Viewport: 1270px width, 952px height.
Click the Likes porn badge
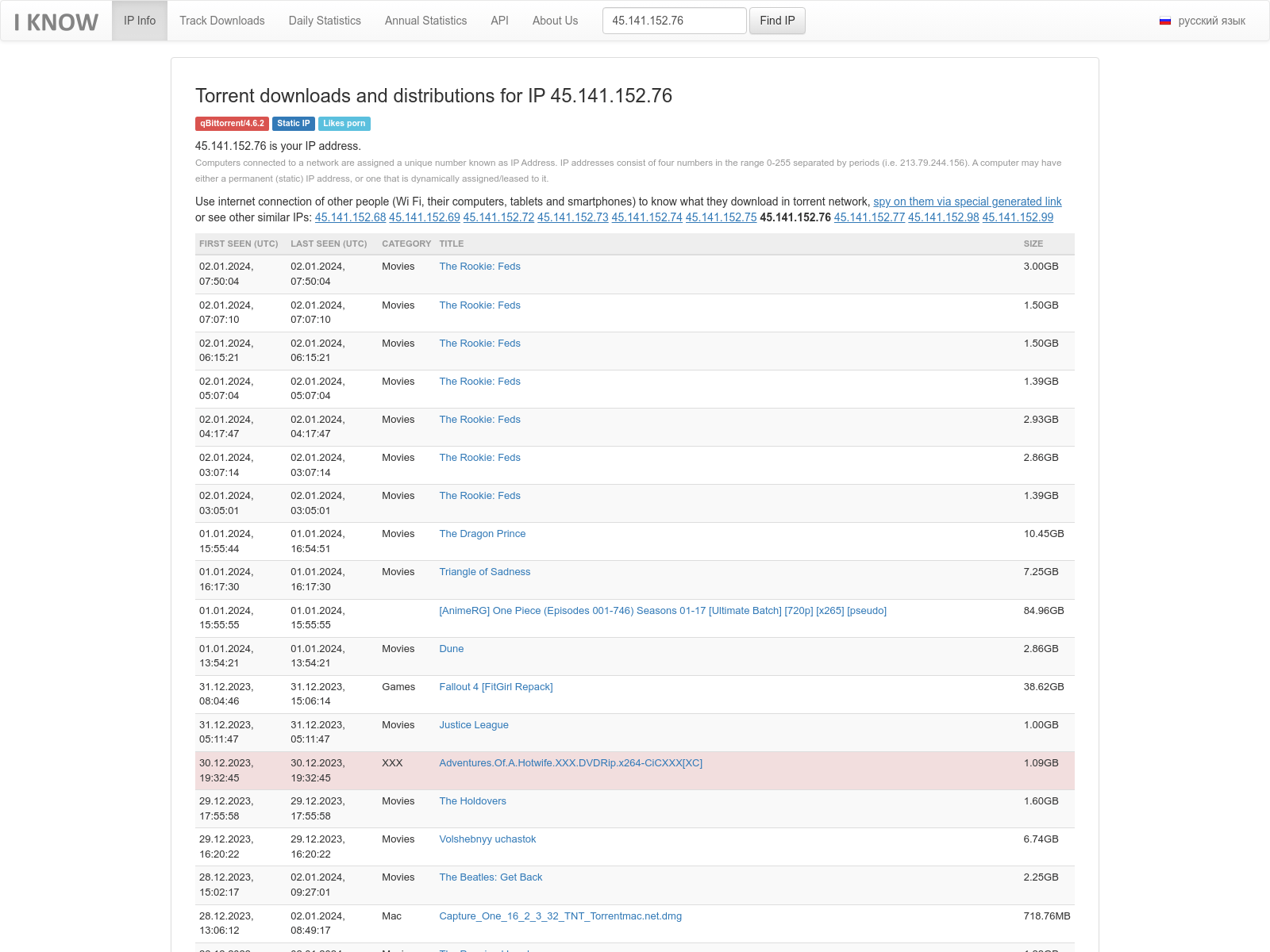click(344, 124)
